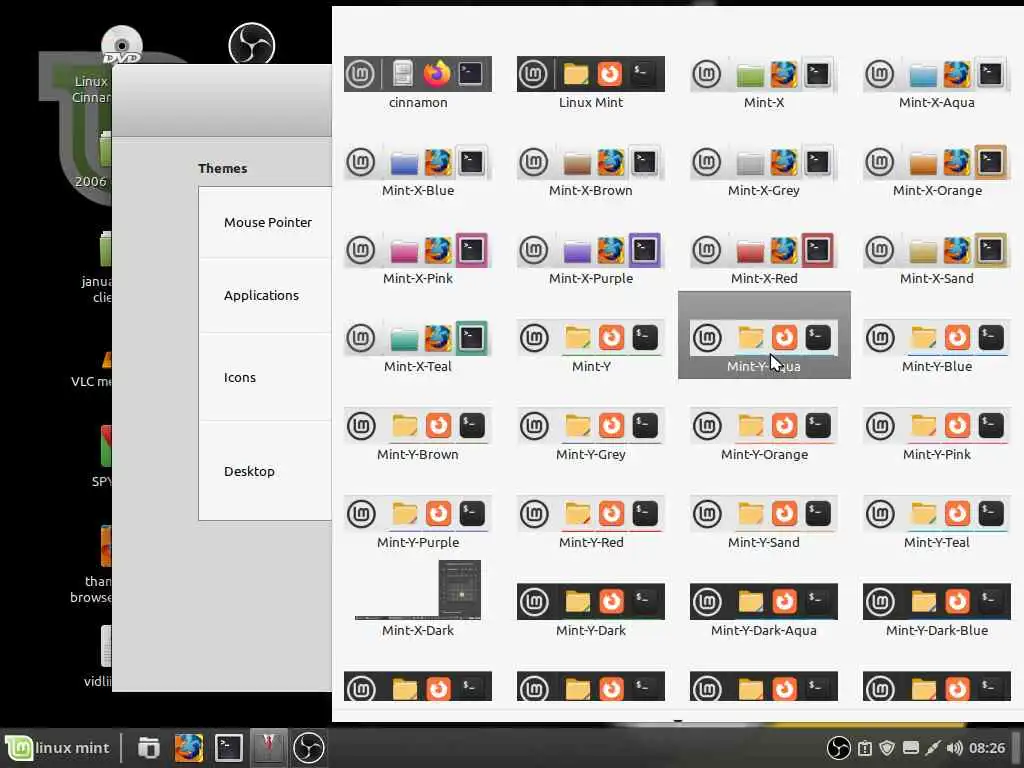The height and width of the screenshot is (768, 1024).
Task: Switch to the Themes window taskbar entry
Action: click(268, 748)
